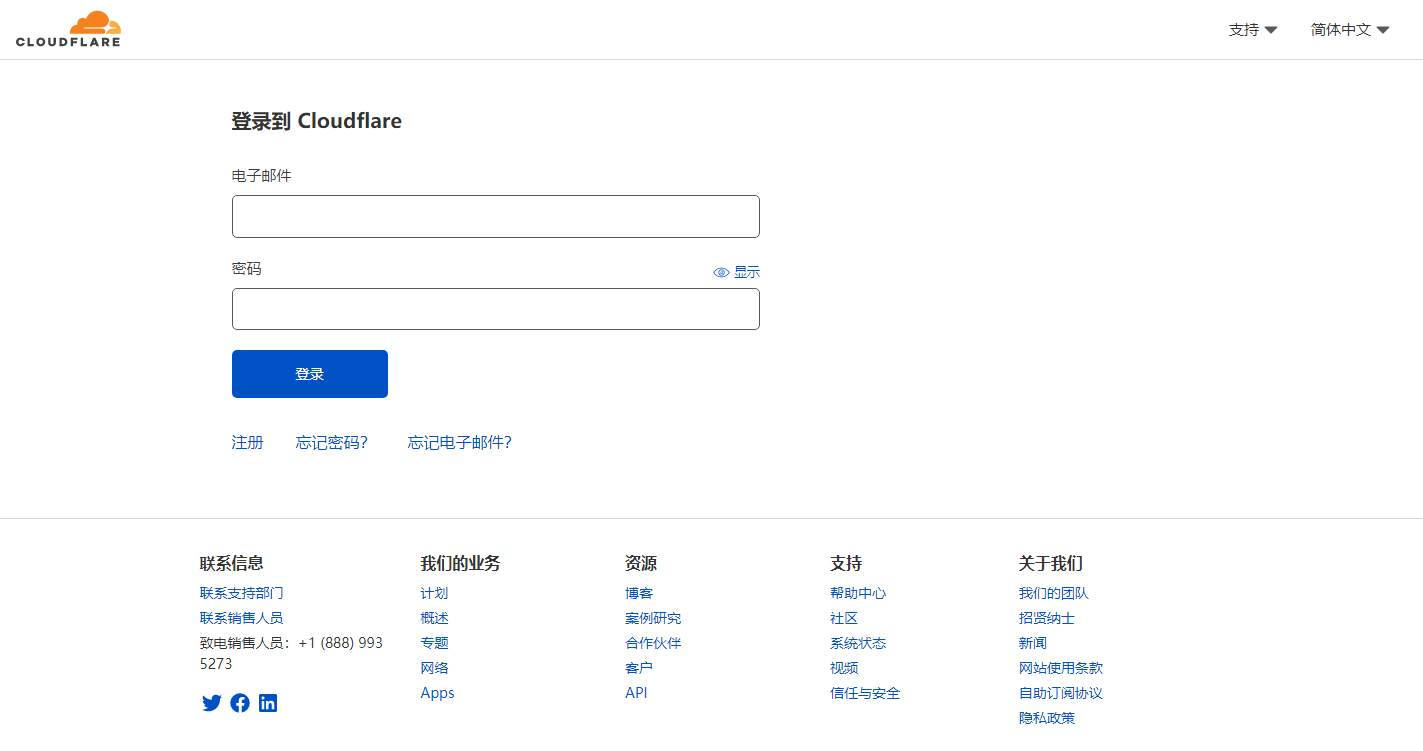This screenshot has width=1423, height=751.
Task: Open the 网络 footer link
Action: coord(435,668)
